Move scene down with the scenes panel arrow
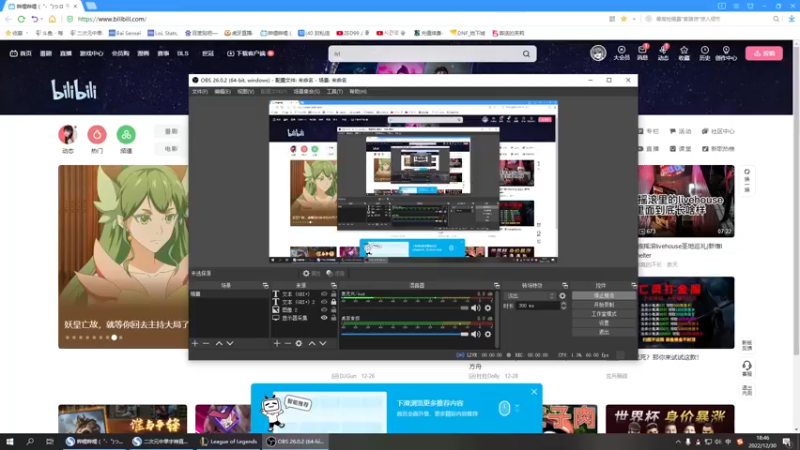Image resolution: width=800 pixels, height=450 pixels. [230, 343]
